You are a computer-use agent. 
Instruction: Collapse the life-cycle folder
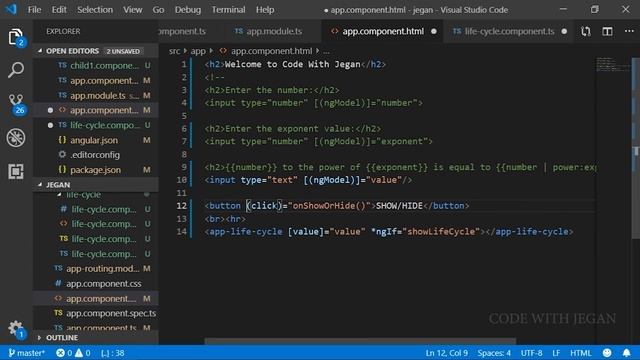[60, 195]
